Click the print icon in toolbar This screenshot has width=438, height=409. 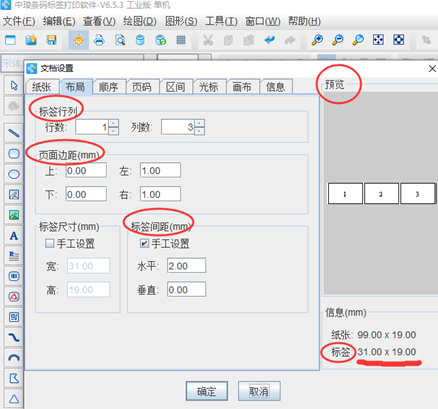coord(99,40)
